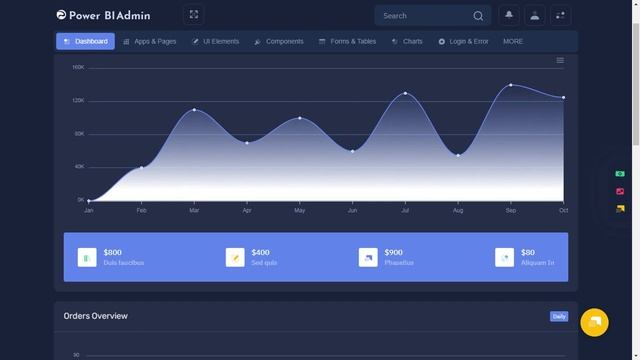Open the Login & Error menu
Image resolution: width=640 pixels, height=360 pixels.
pos(463,41)
